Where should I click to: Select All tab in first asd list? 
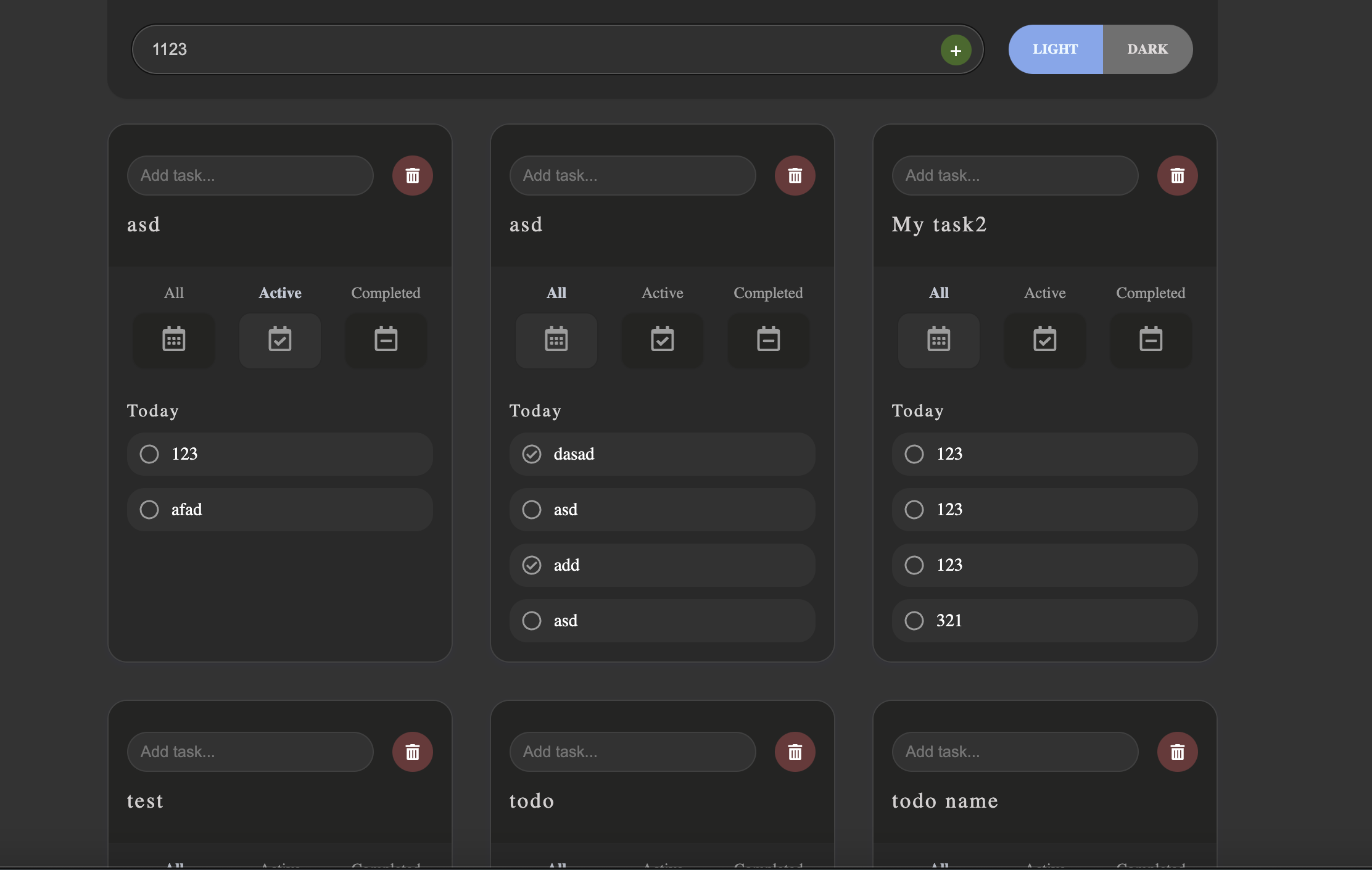[x=173, y=293]
